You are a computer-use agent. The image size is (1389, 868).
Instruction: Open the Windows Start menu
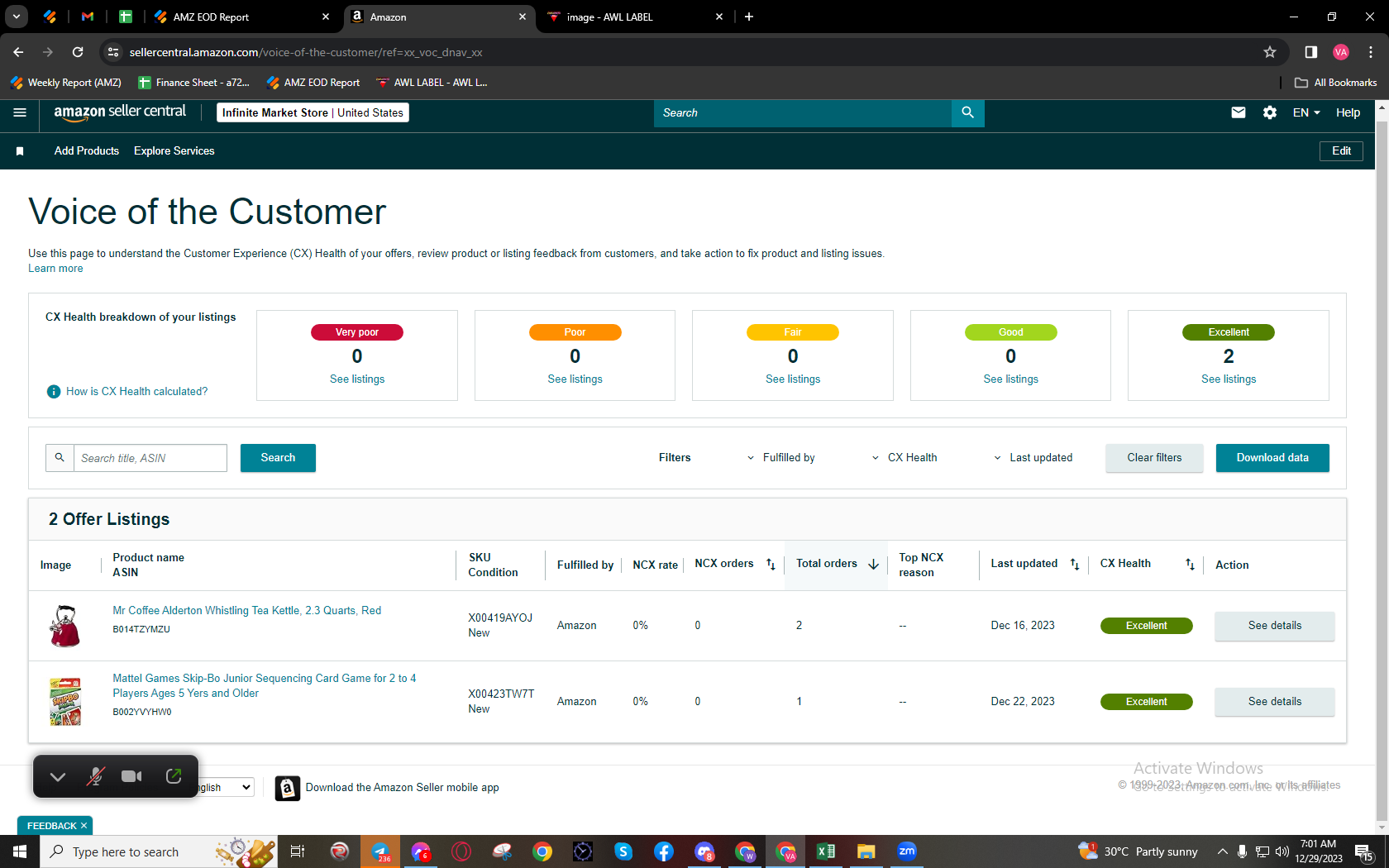click(20, 851)
